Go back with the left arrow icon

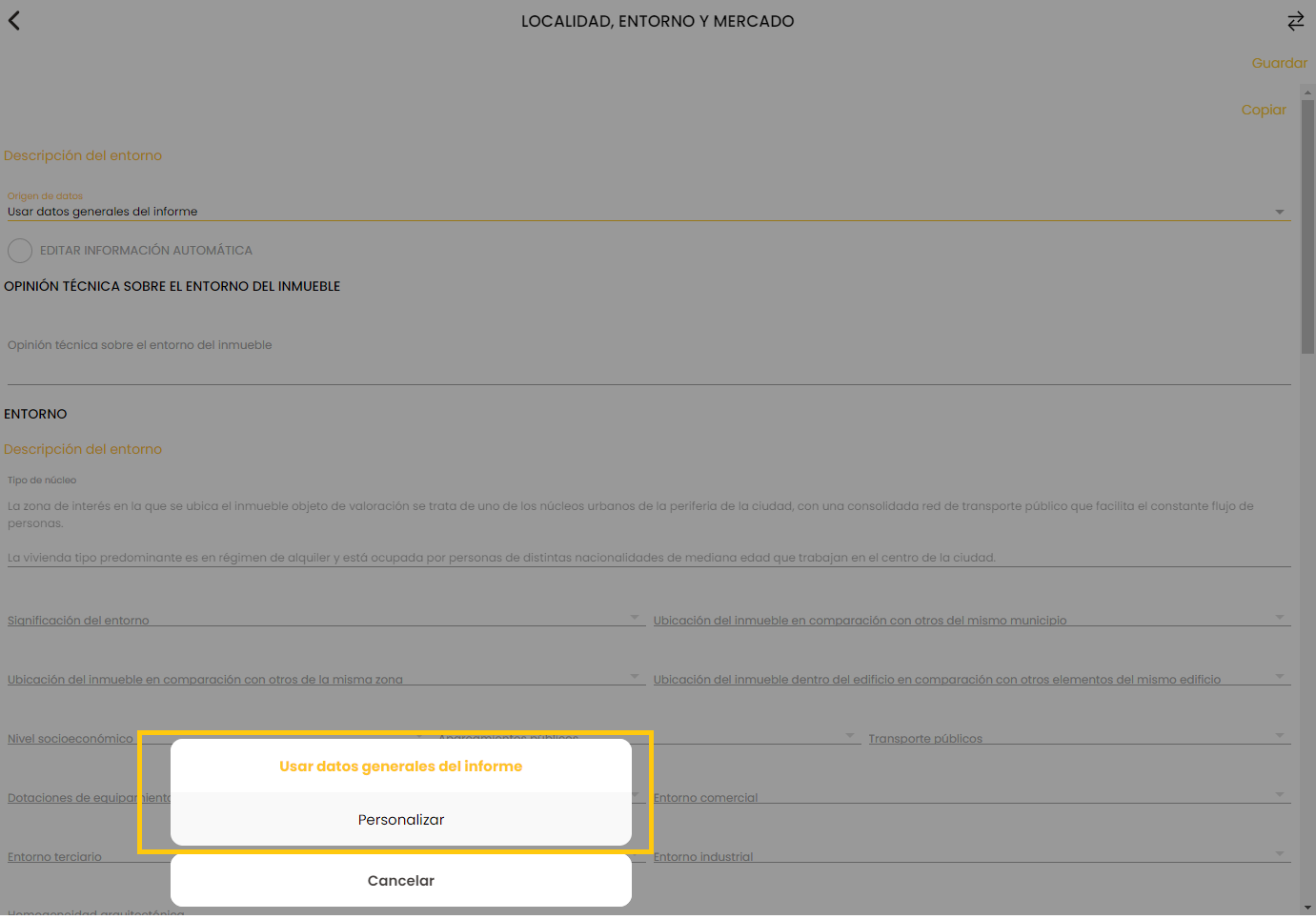[14, 21]
